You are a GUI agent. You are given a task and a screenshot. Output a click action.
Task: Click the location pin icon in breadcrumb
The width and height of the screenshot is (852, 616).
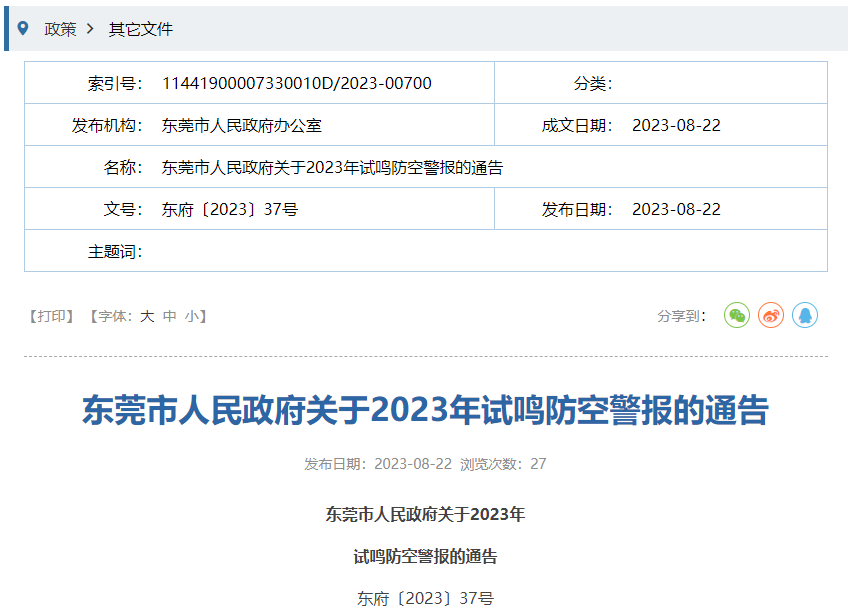(23, 28)
